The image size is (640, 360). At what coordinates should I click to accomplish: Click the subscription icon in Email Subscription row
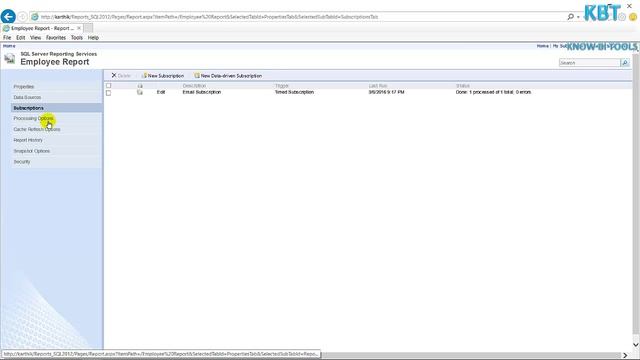[x=140, y=93]
